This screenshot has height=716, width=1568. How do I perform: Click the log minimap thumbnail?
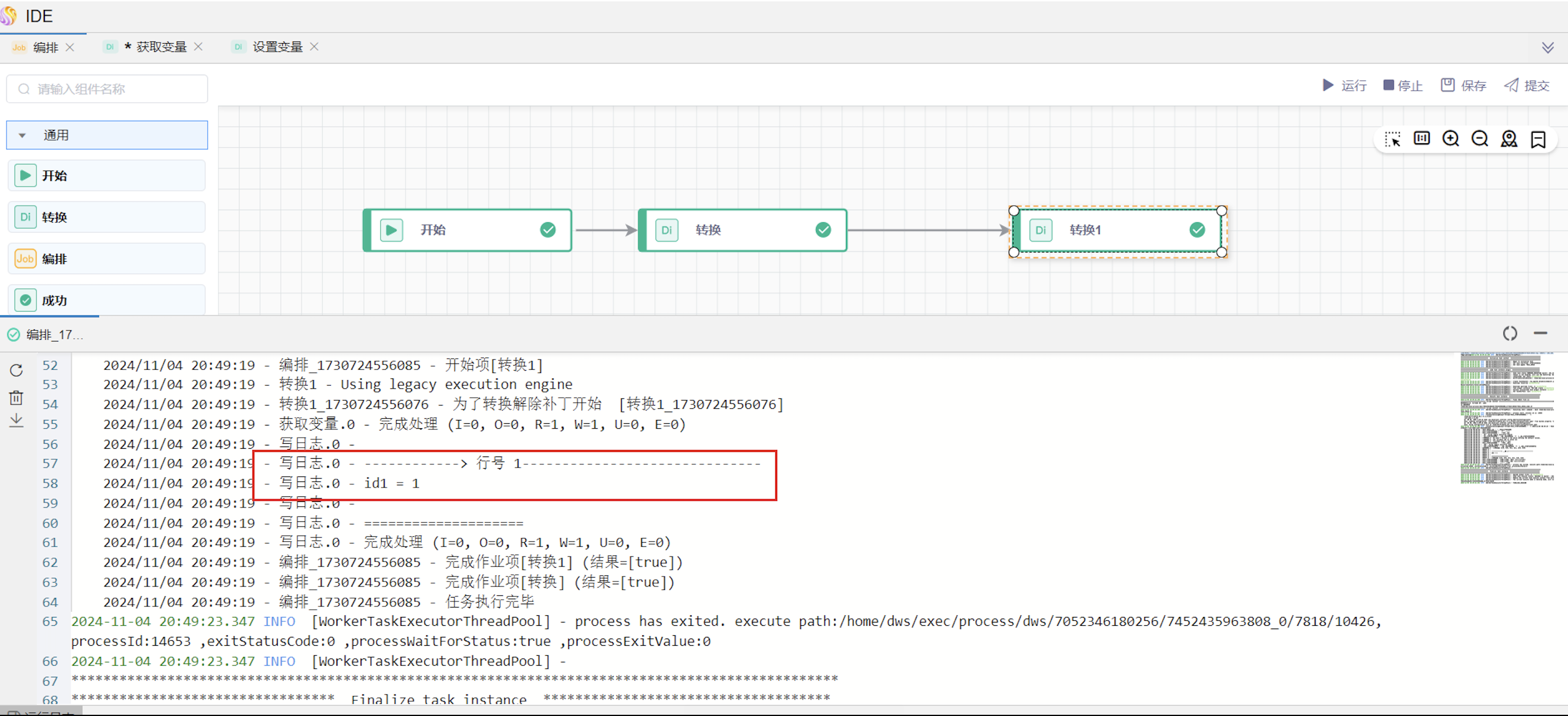[x=1507, y=418]
